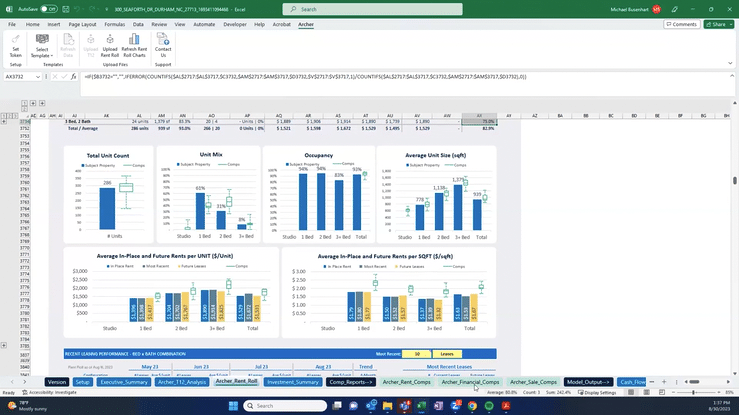Screen dimensions: 739x415
Task: Open Google Chrome from the taskbar
Action: coord(472,406)
